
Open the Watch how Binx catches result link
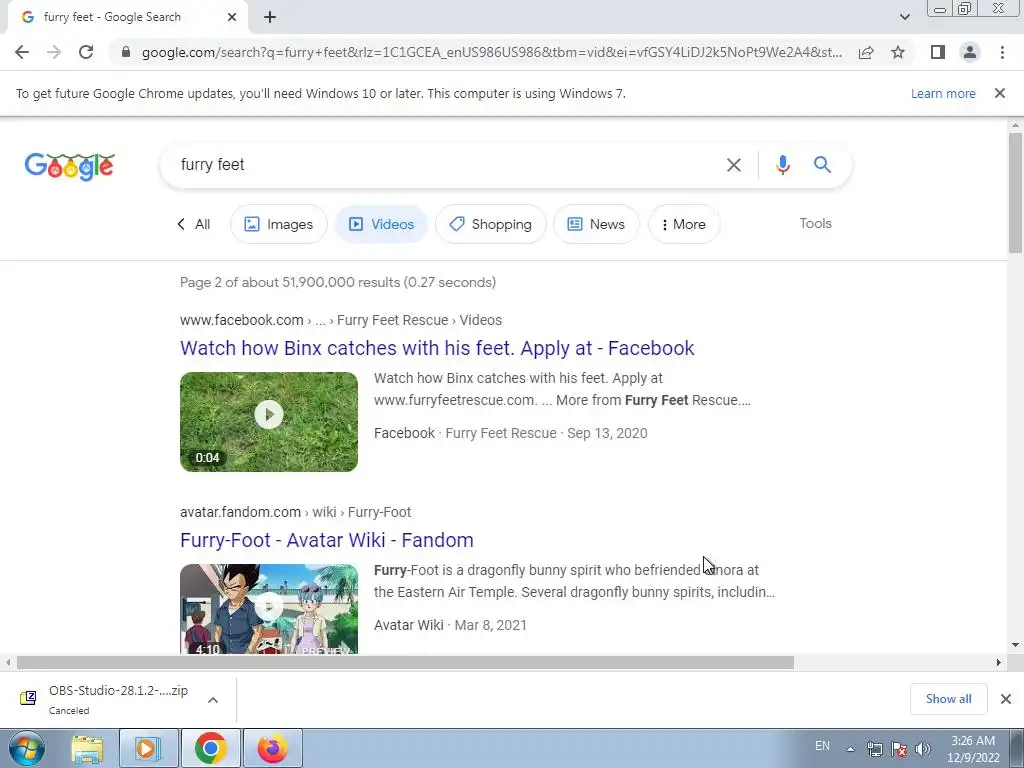(437, 348)
